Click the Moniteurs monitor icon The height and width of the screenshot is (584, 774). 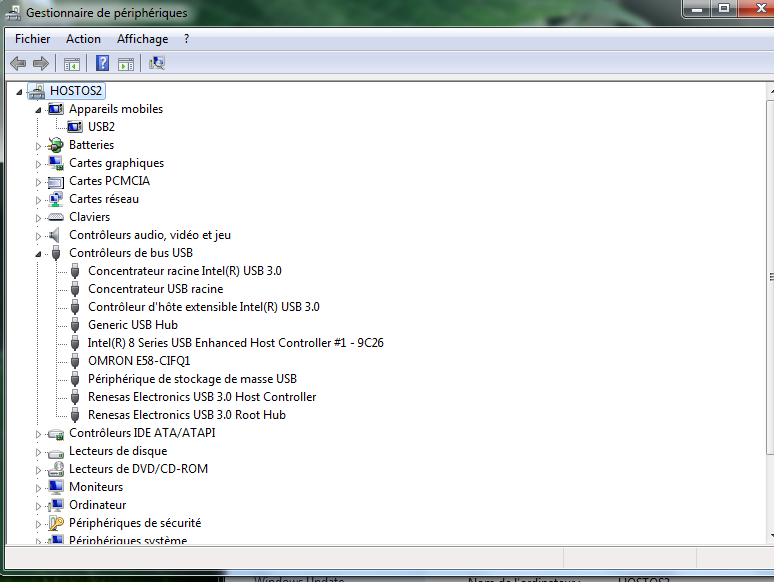55,487
